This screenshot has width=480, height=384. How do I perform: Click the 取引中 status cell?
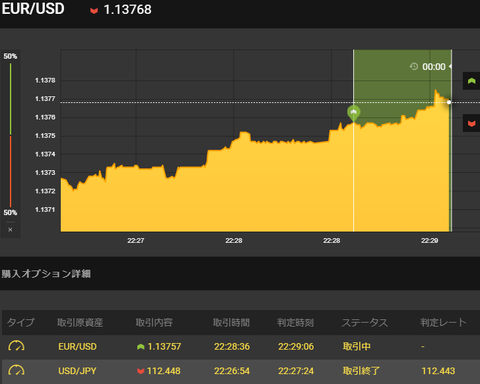click(x=357, y=347)
